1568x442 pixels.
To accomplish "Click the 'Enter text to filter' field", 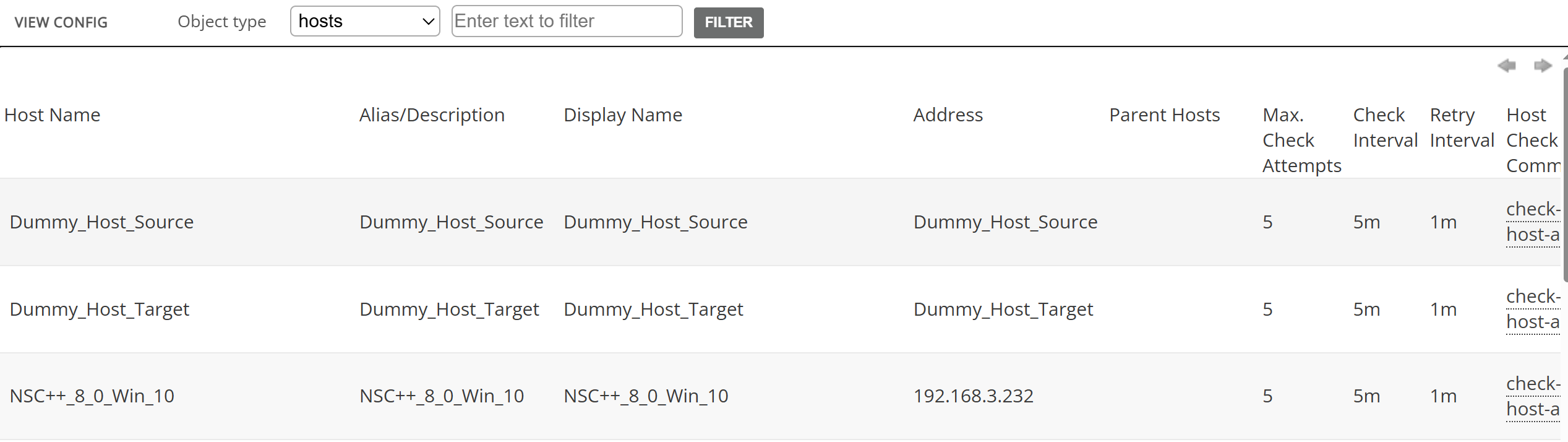I will [567, 22].
